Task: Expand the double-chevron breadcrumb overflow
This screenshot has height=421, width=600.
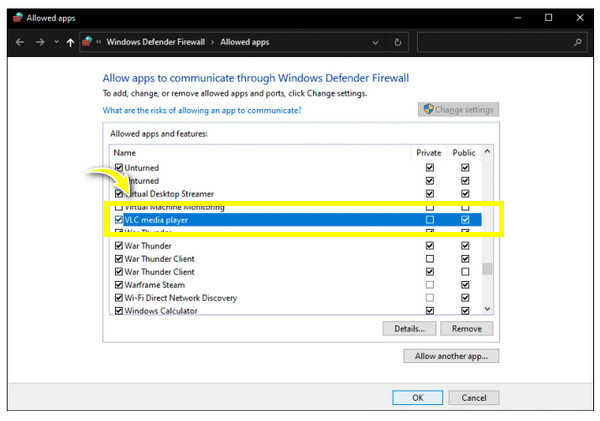Action: [x=99, y=42]
